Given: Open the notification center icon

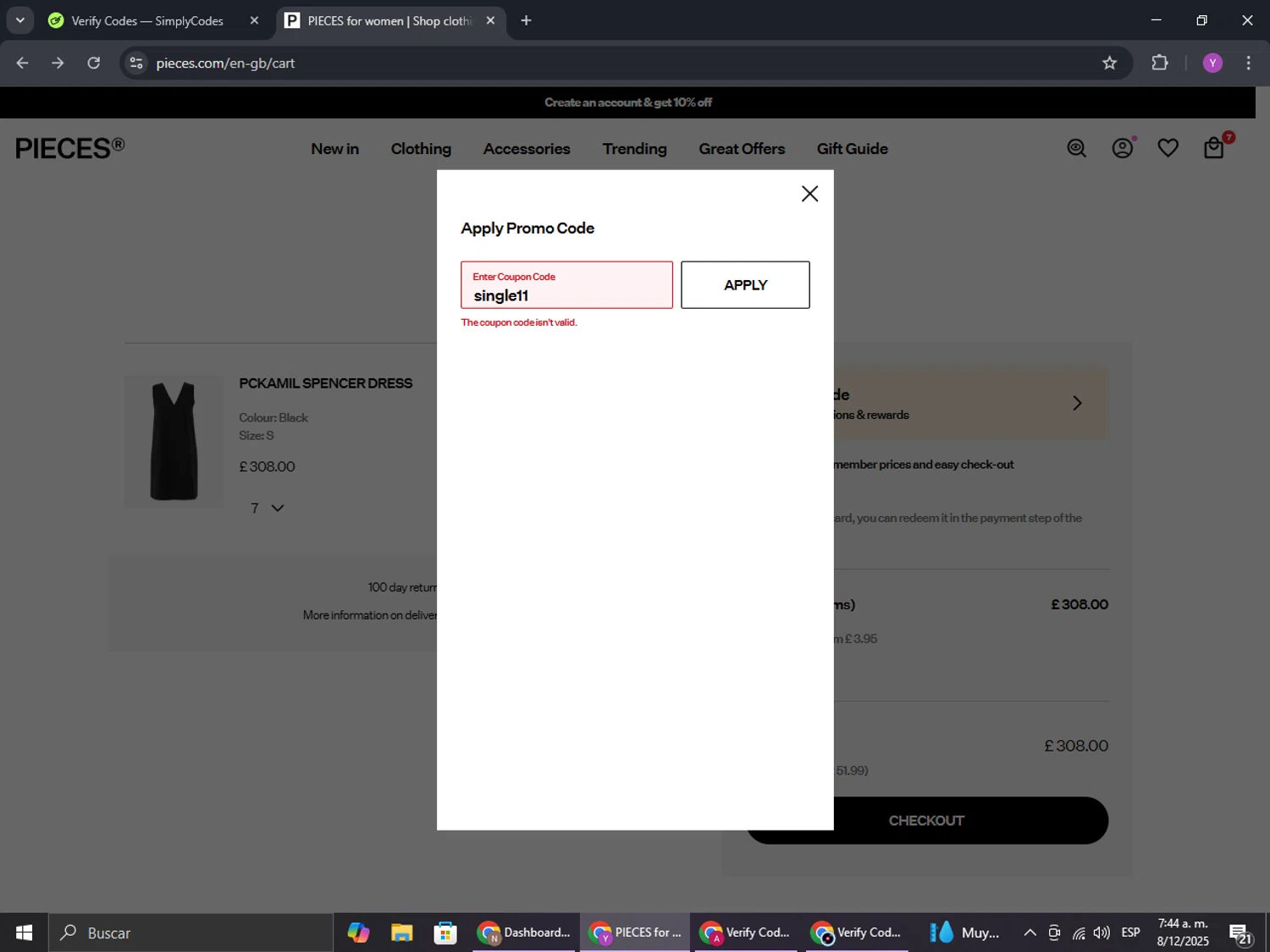Looking at the screenshot, I should coord(1240,933).
